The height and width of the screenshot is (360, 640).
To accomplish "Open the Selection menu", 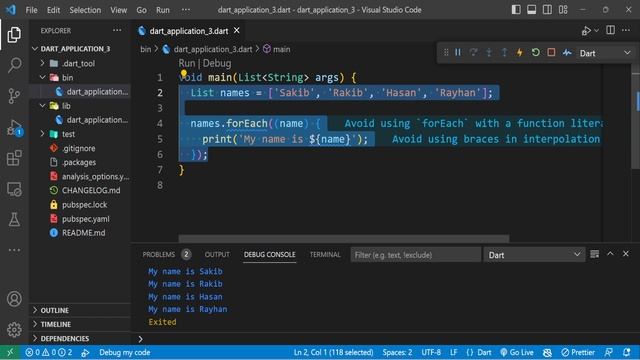I will (x=85, y=10).
